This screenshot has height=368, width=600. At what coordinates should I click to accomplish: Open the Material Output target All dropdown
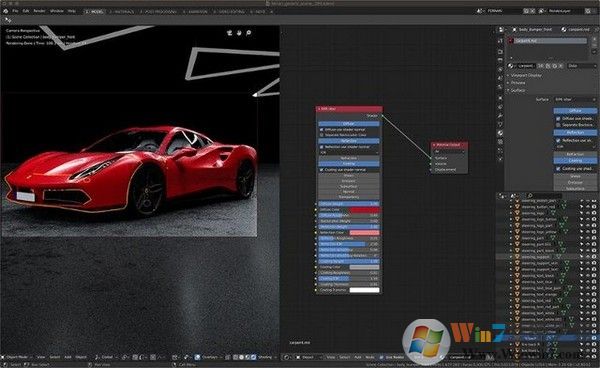coord(449,152)
